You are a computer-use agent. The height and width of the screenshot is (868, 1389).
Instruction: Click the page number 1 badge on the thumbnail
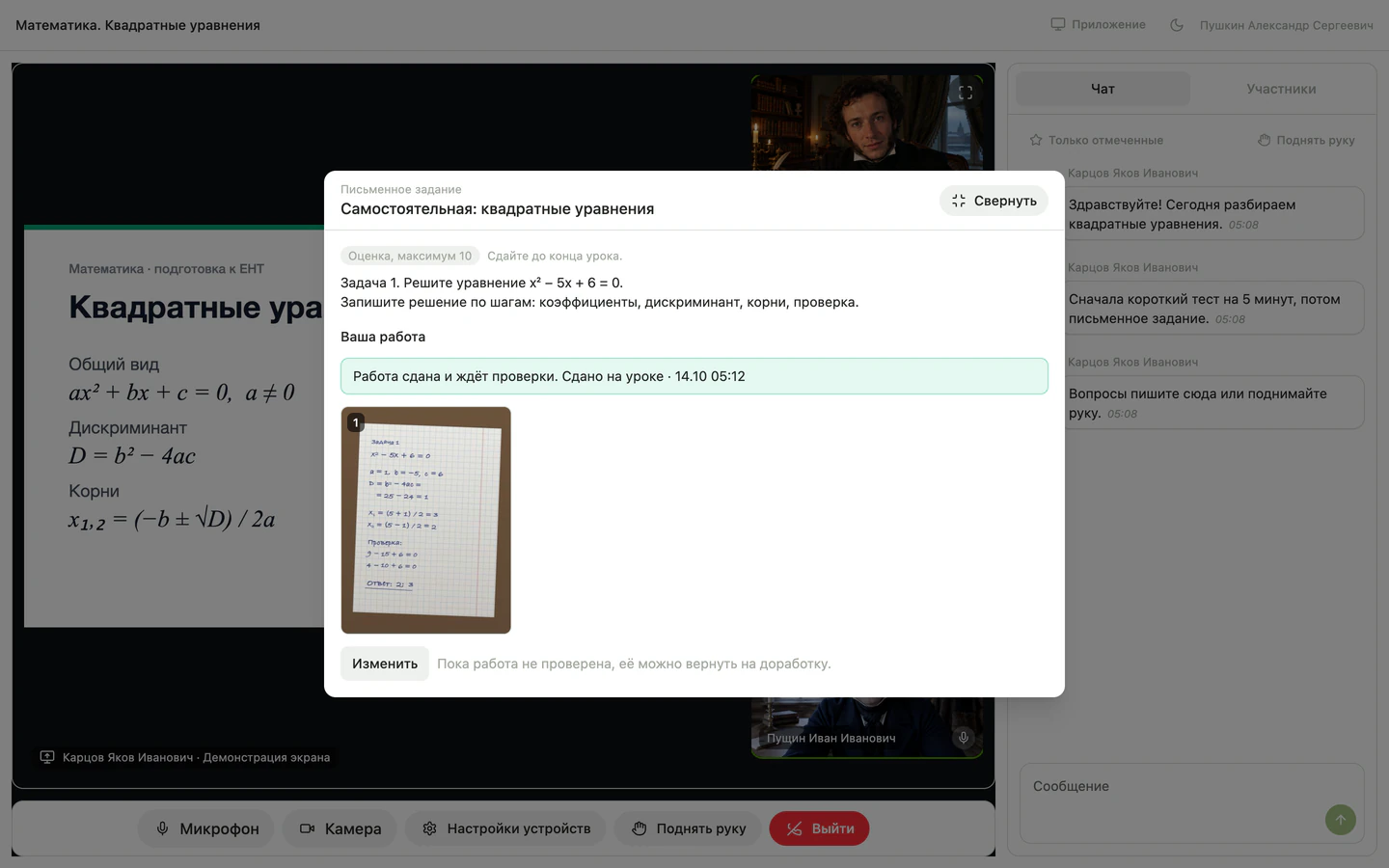pos(356,422)
